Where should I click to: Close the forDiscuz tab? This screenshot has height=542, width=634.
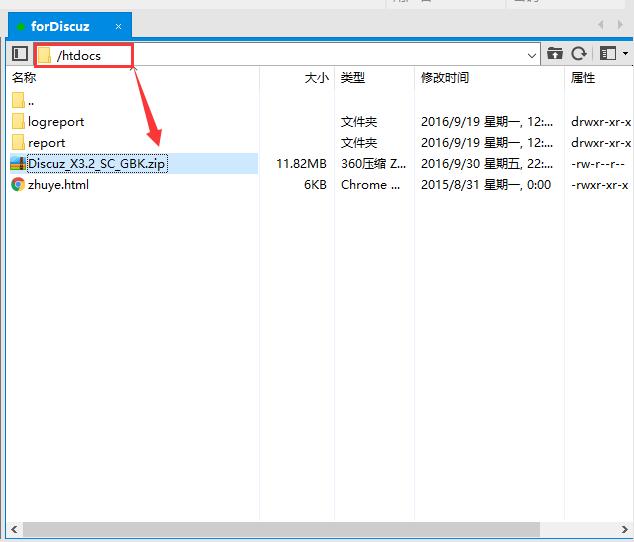click(118, 26)
